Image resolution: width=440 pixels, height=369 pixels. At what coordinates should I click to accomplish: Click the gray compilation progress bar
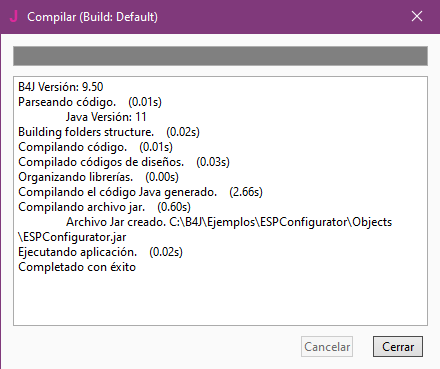[220, 56]
